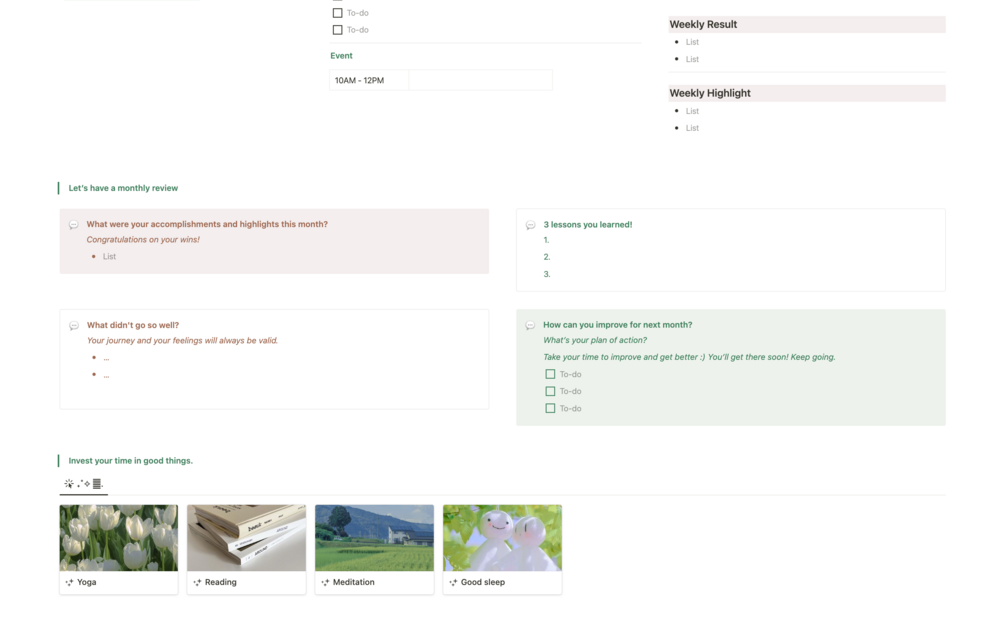The image size is (1005, 638).
Task: Click Congratulations on your wins! text
Action: tap(143, 240)
